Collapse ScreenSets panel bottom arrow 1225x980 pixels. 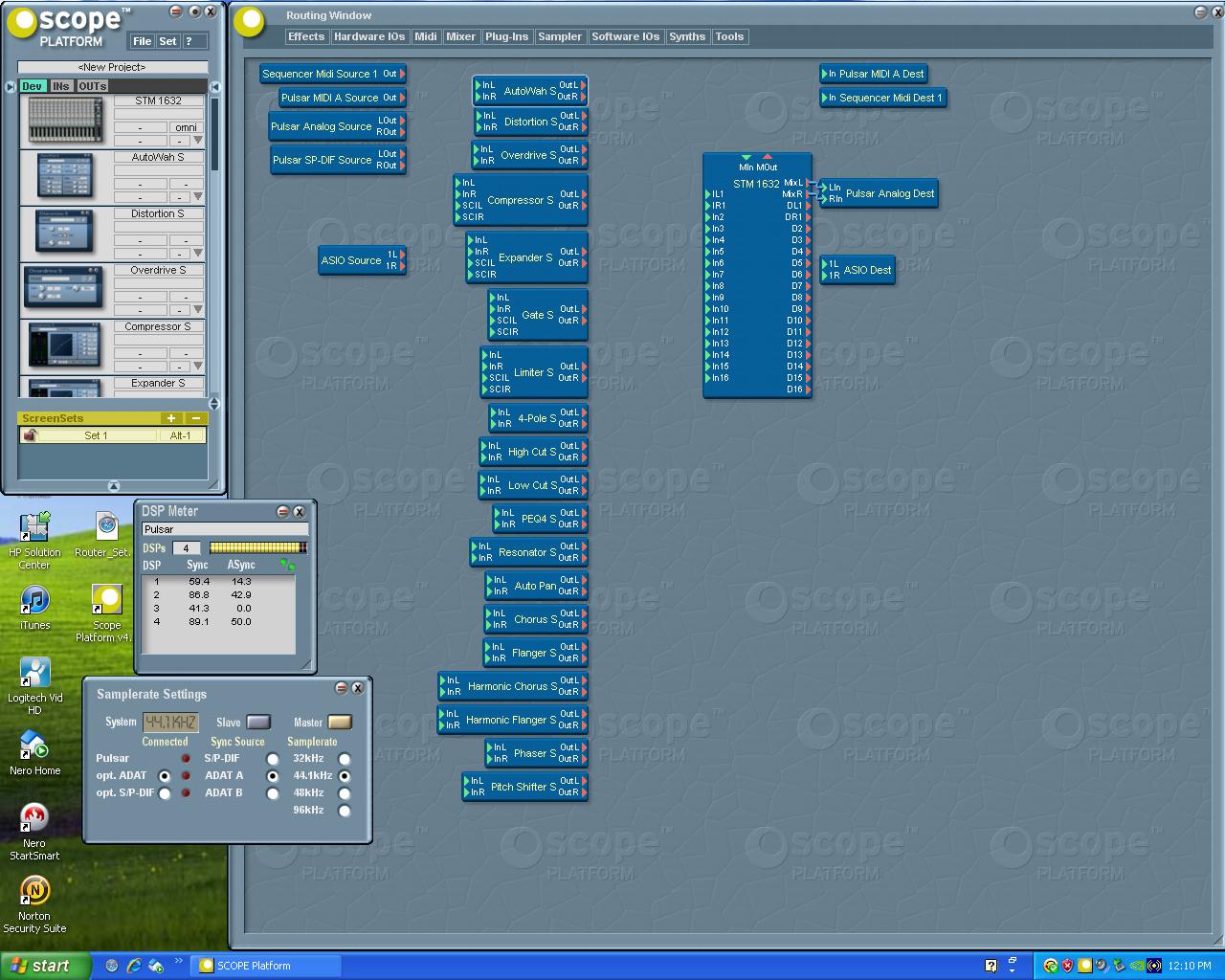coord(113,485)
